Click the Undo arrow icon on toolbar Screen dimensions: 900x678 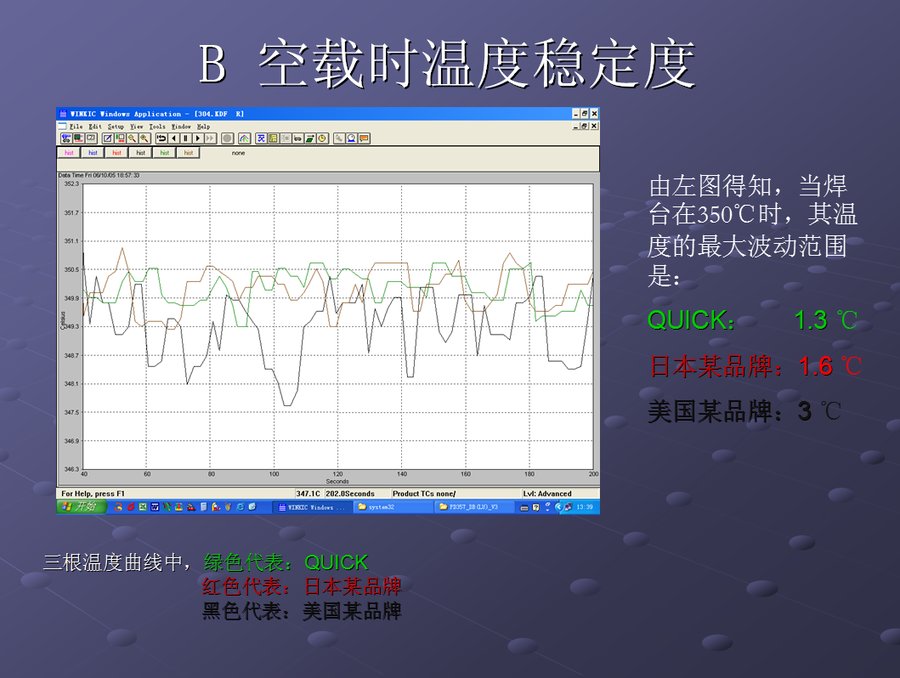coord(161,137)
